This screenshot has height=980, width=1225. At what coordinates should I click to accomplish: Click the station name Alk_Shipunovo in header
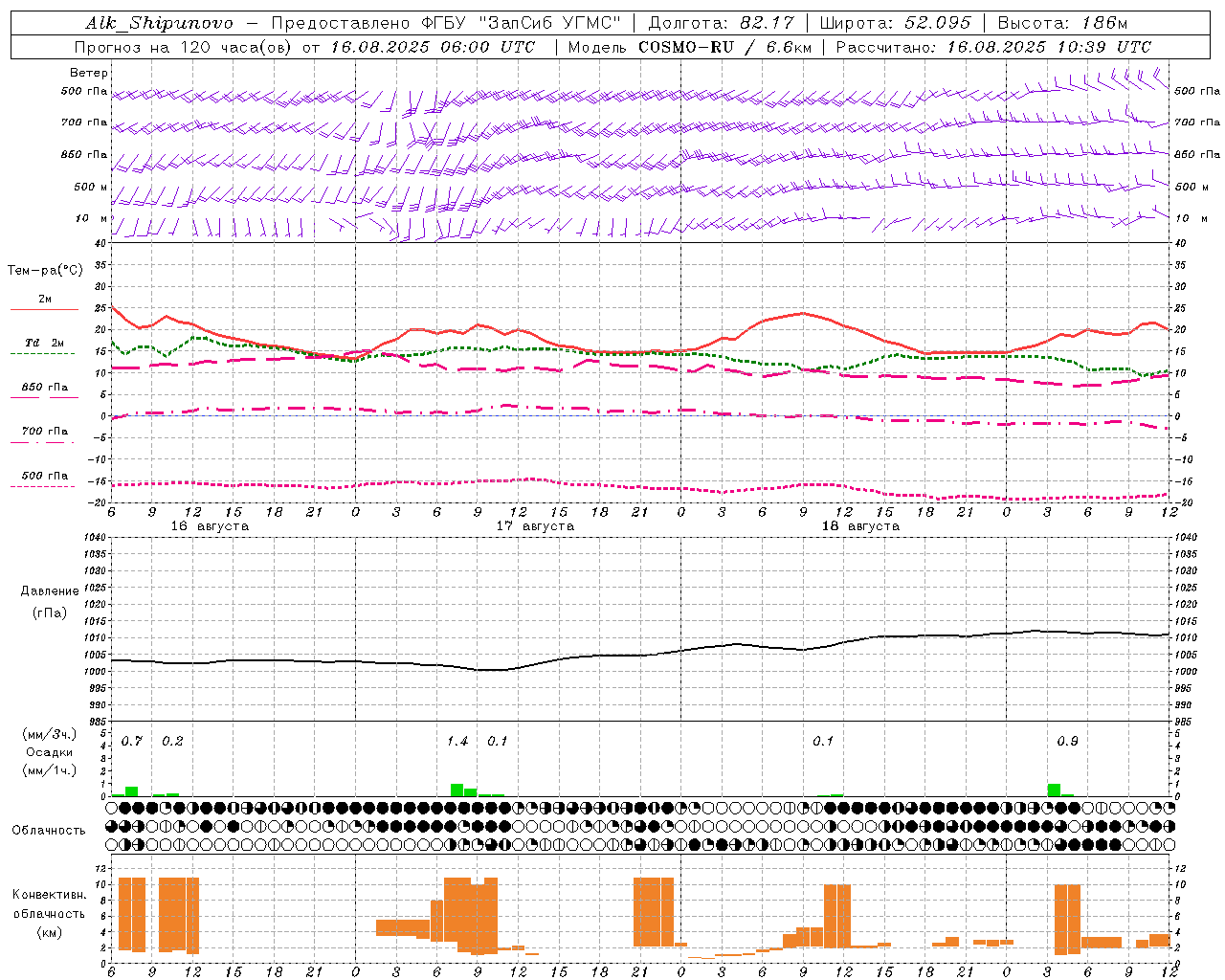(x=159, y=23)
